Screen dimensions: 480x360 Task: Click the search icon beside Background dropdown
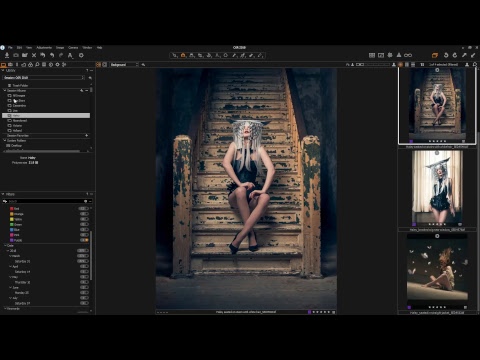coord(143,65)
